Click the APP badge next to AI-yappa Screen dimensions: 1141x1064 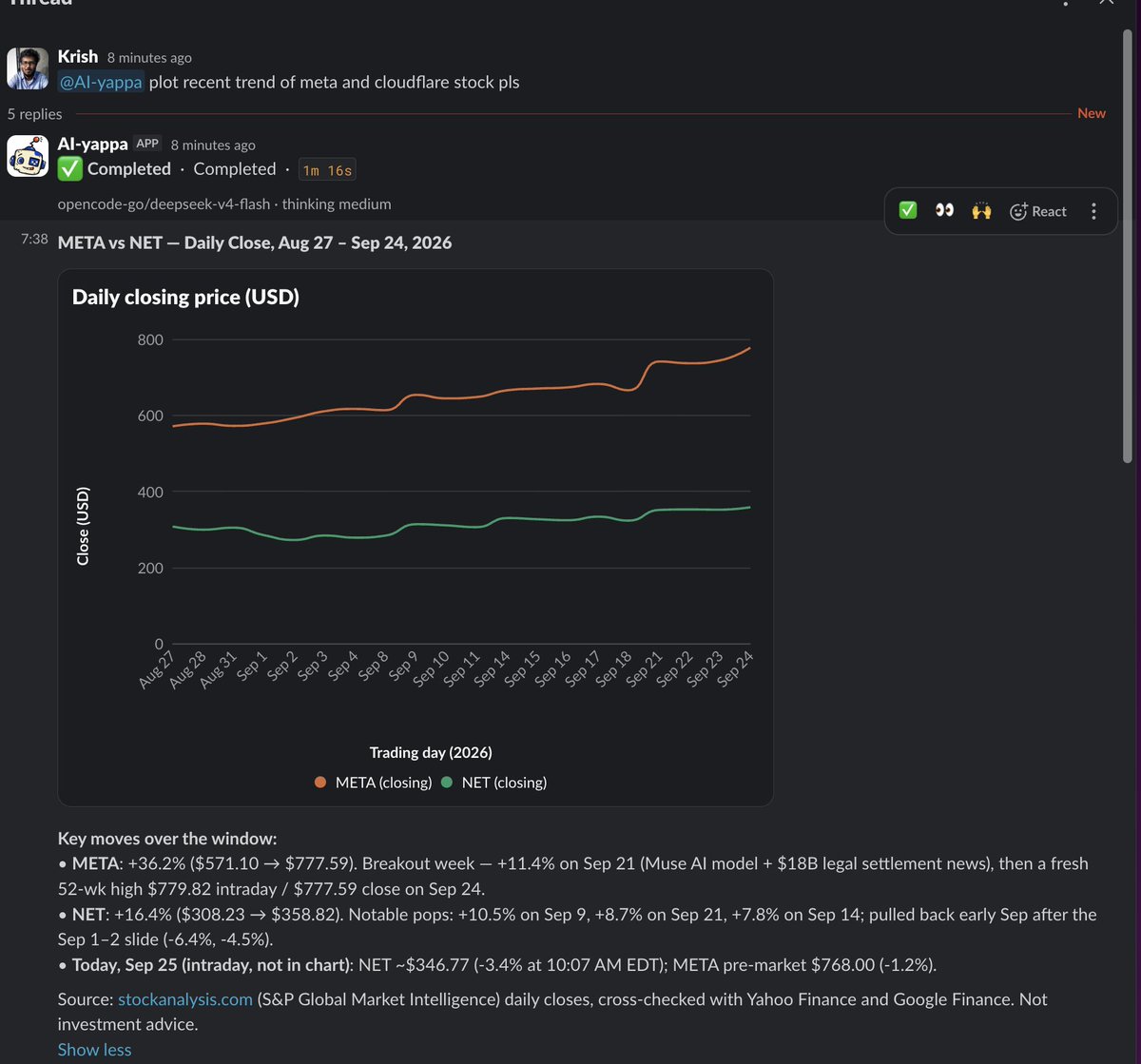[x=147, y=144]
